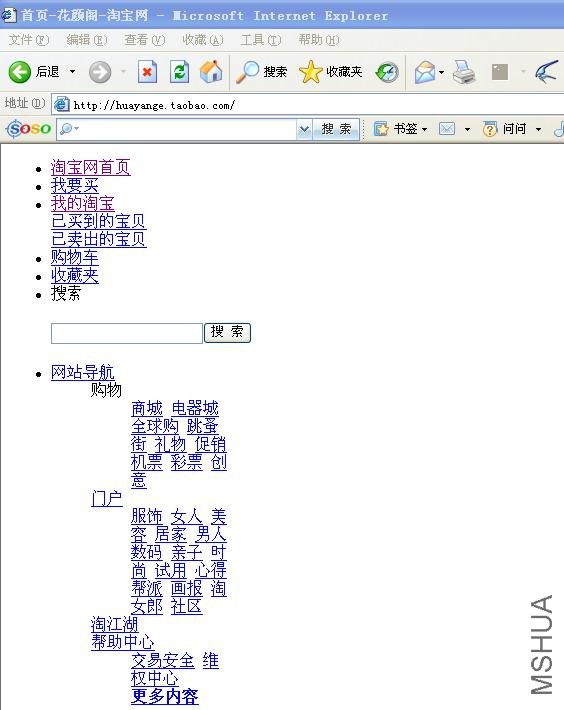Open the 社区 link
564x710 pixels.
pyautogui.click(x=186, y=606)
